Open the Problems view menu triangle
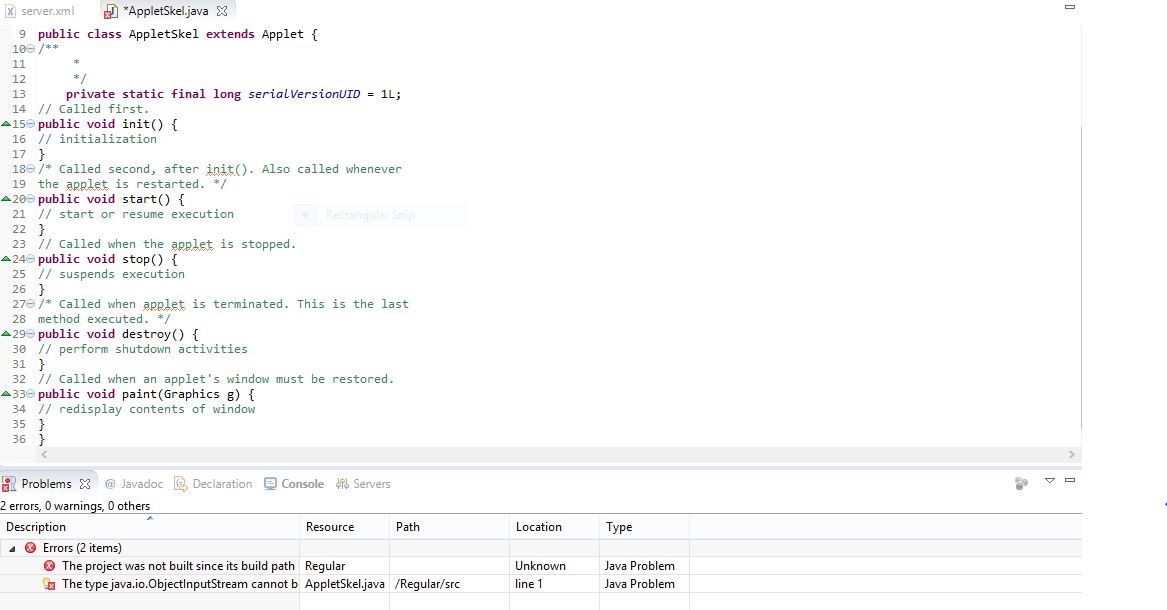1167x610 pixels. [x=1049, y=481]
